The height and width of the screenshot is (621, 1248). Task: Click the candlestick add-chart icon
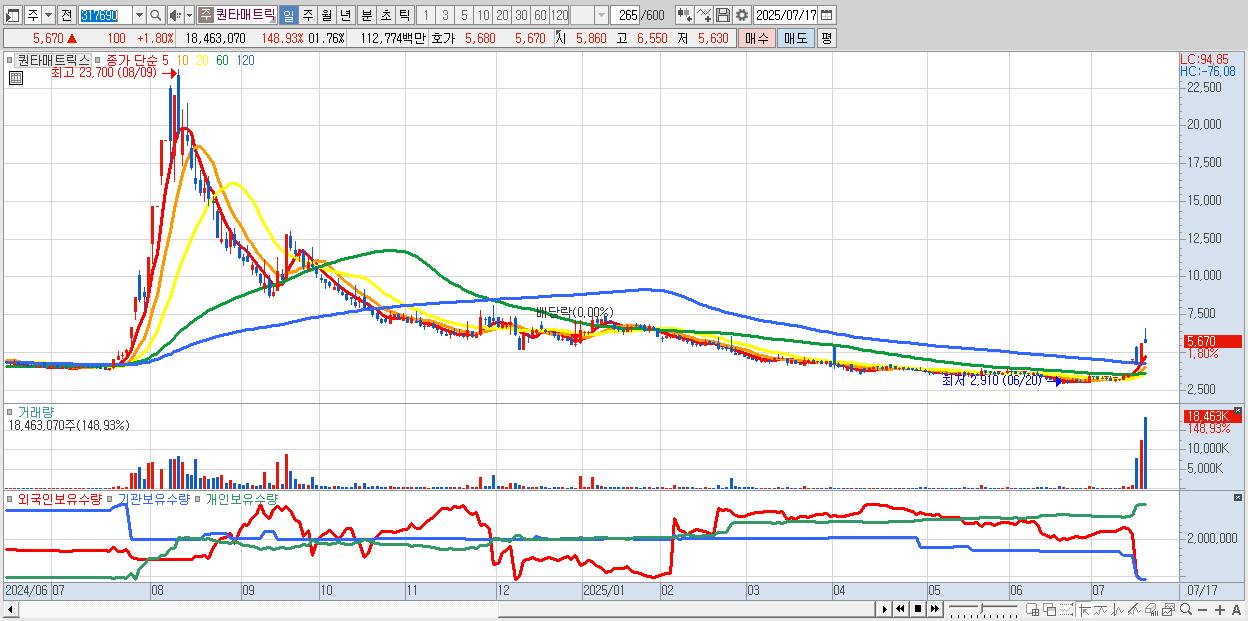coord(685,15)
